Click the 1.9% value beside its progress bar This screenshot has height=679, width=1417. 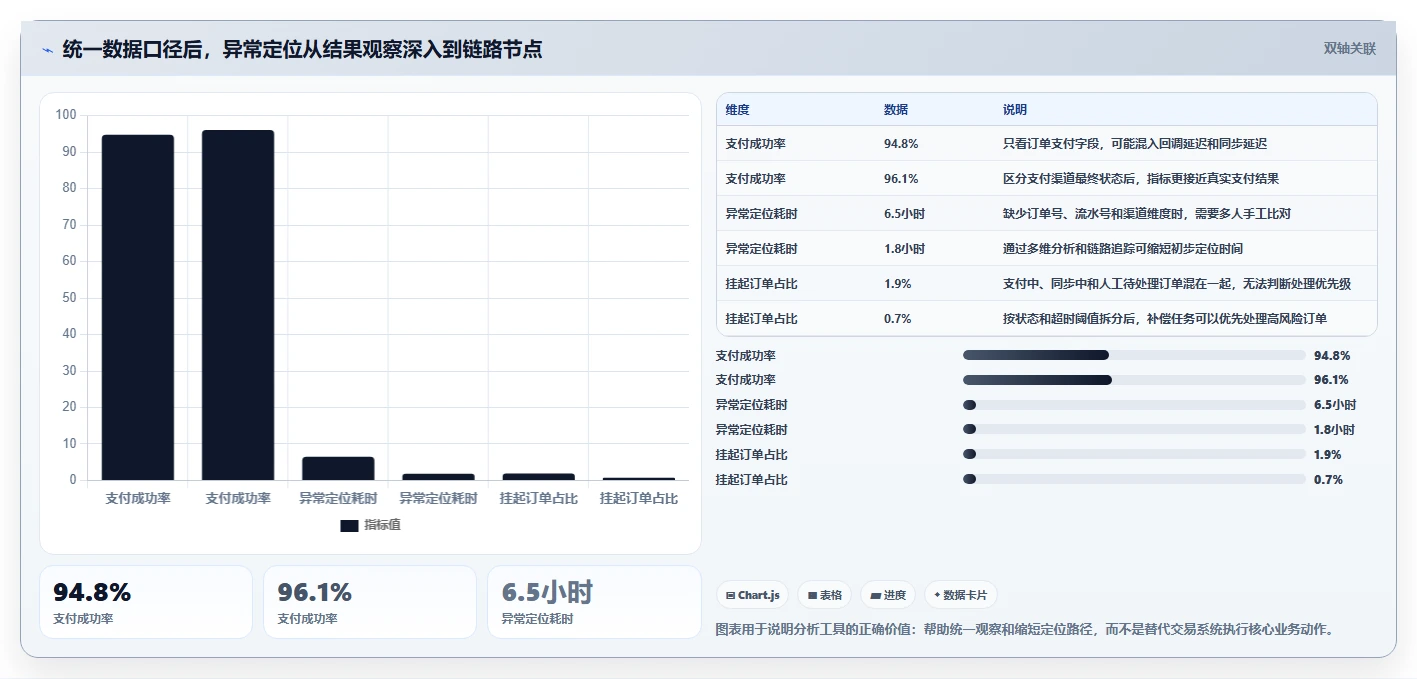pos(1328,455)
